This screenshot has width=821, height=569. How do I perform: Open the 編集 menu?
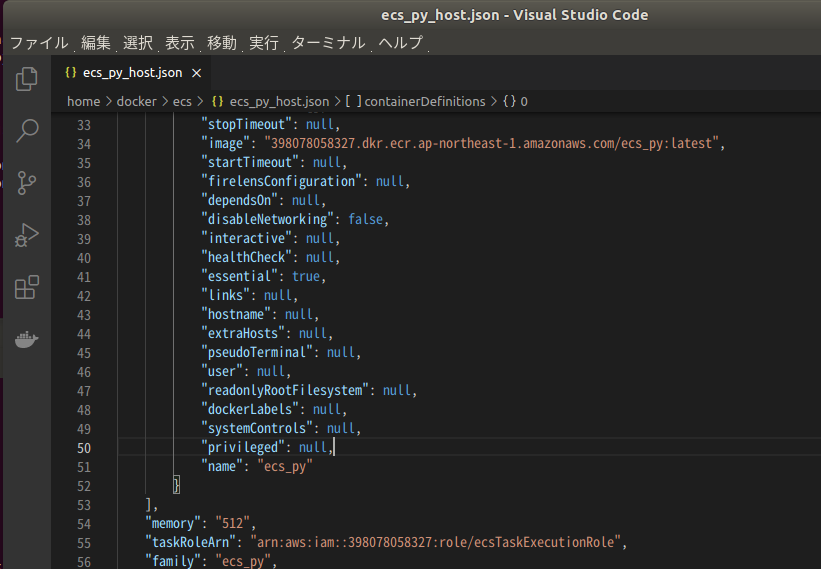(96, 42)
